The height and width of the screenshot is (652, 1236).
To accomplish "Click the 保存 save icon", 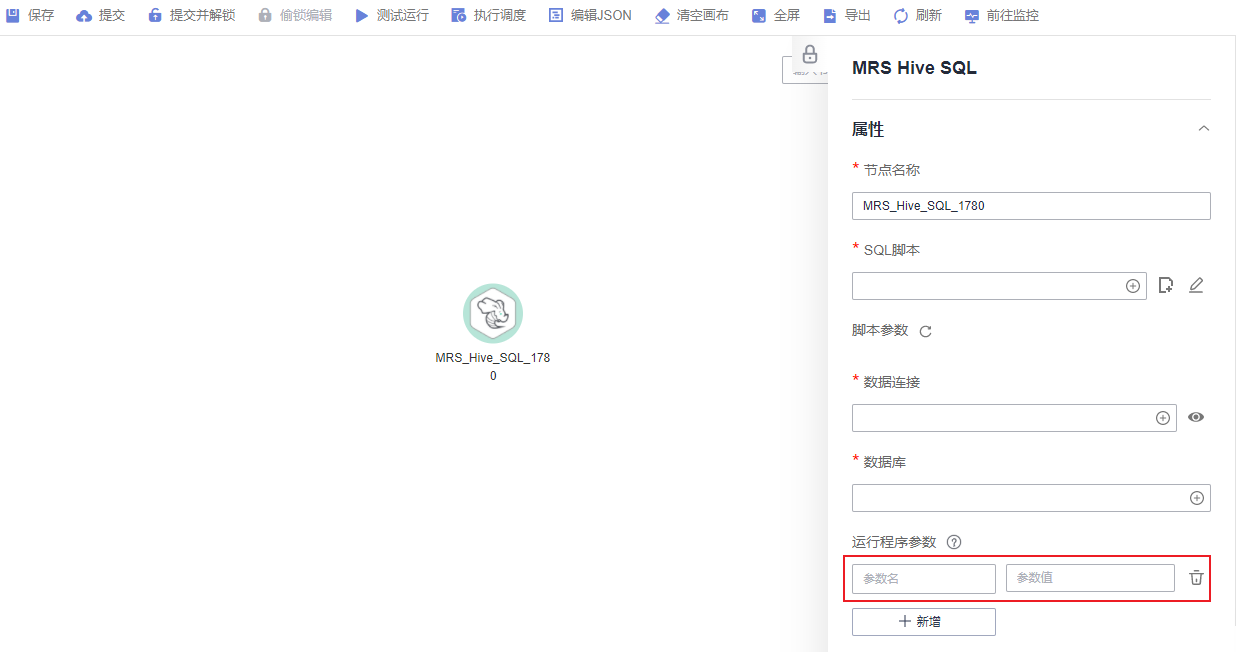I will coord(13,15).
